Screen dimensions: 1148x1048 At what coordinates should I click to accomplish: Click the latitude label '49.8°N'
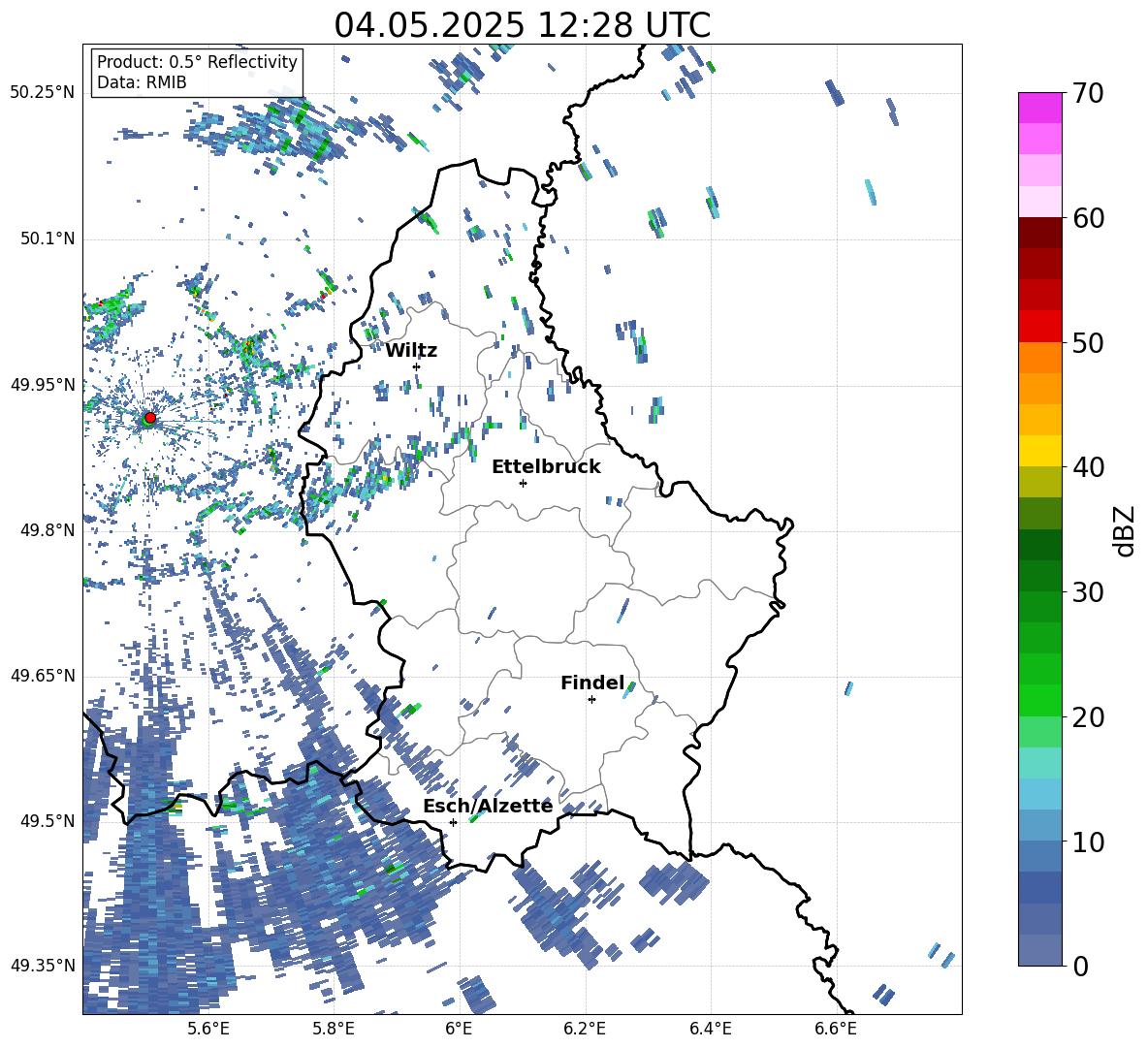tap(47, 530)
